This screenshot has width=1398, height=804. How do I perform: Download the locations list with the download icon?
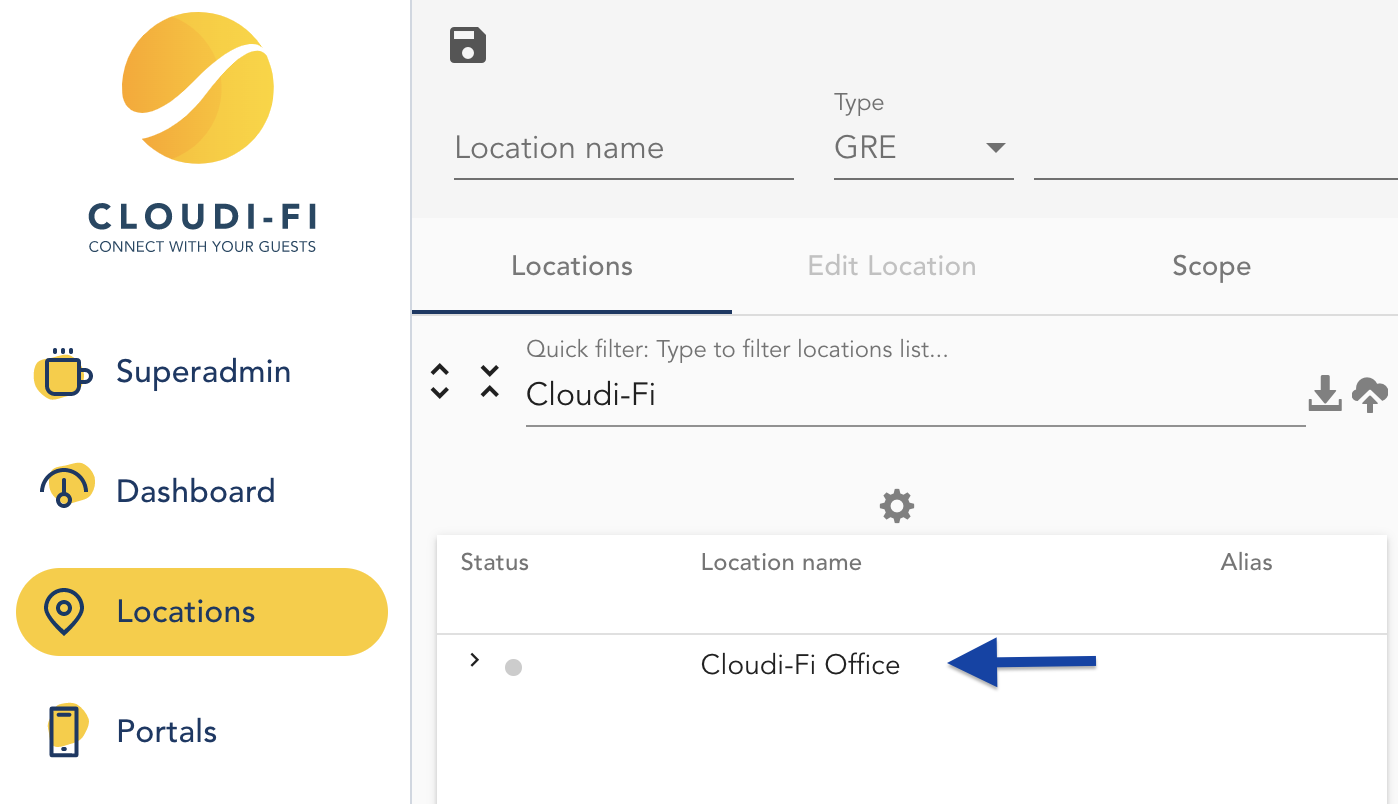coord(1325,394)
